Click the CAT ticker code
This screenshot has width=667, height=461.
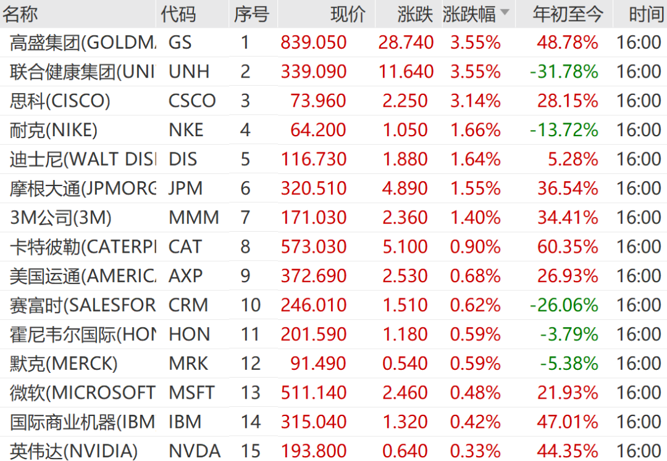[185, 246]
